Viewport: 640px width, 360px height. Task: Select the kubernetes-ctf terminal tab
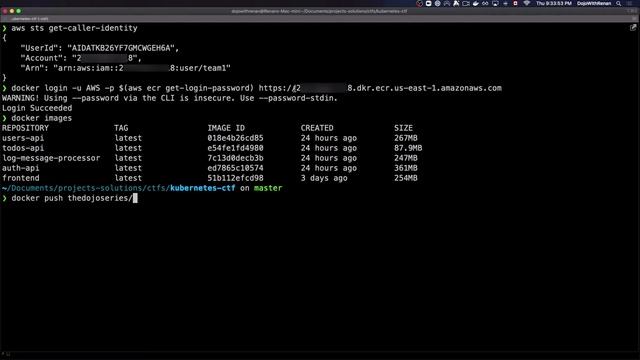coord(29,19)
